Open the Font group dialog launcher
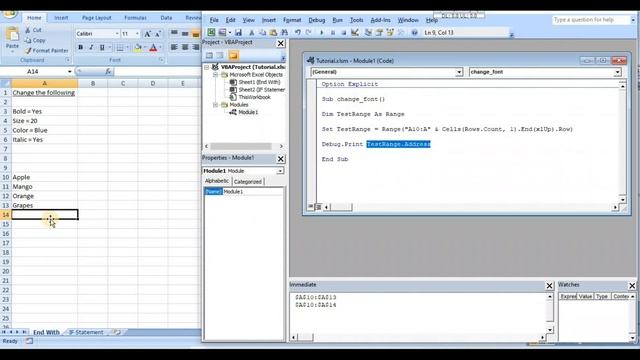This screenshot has width=640, height=360. coord(161,60)
